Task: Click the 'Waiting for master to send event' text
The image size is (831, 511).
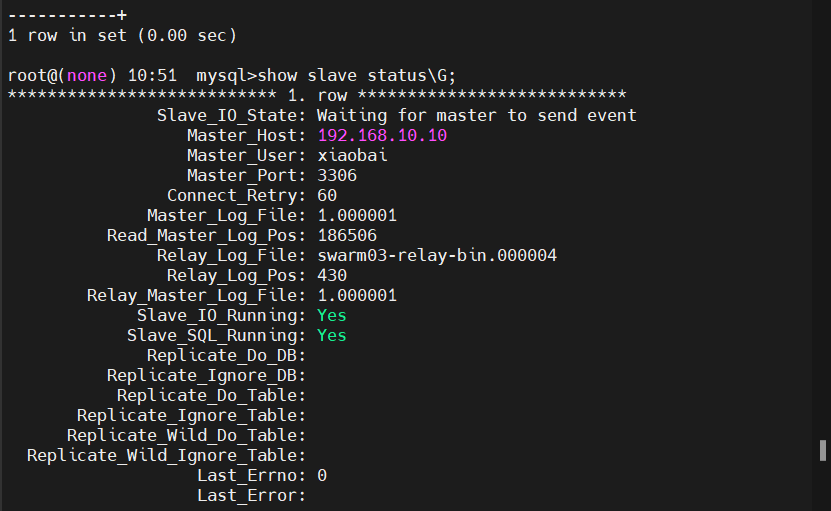Action: pyautogui.click(x=477, y=116)
